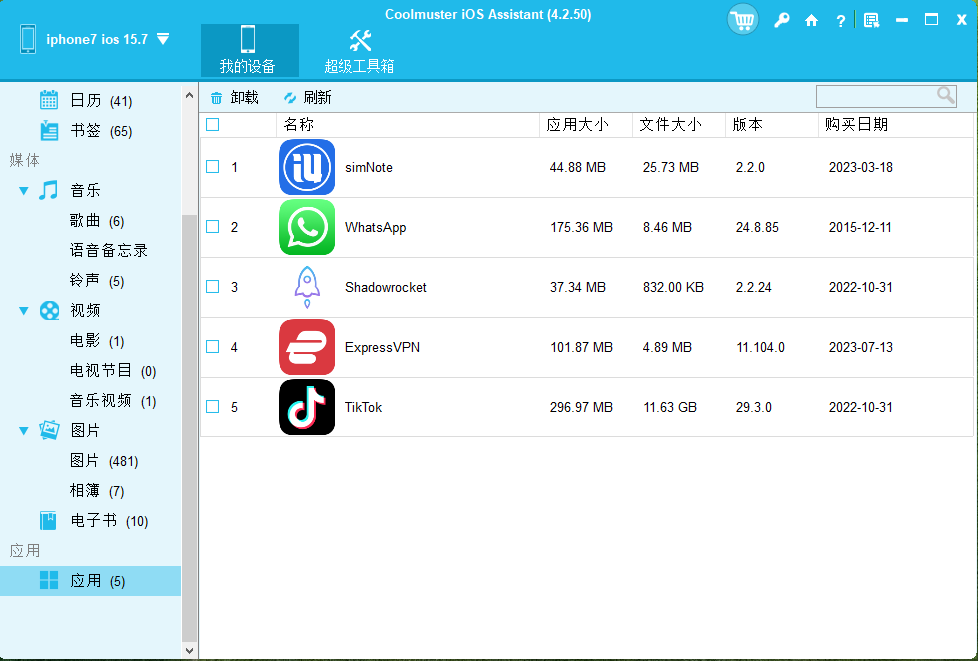Open the device selector dropdown arrow
This screenshot has width=978, height=661.
click(163, 39)
